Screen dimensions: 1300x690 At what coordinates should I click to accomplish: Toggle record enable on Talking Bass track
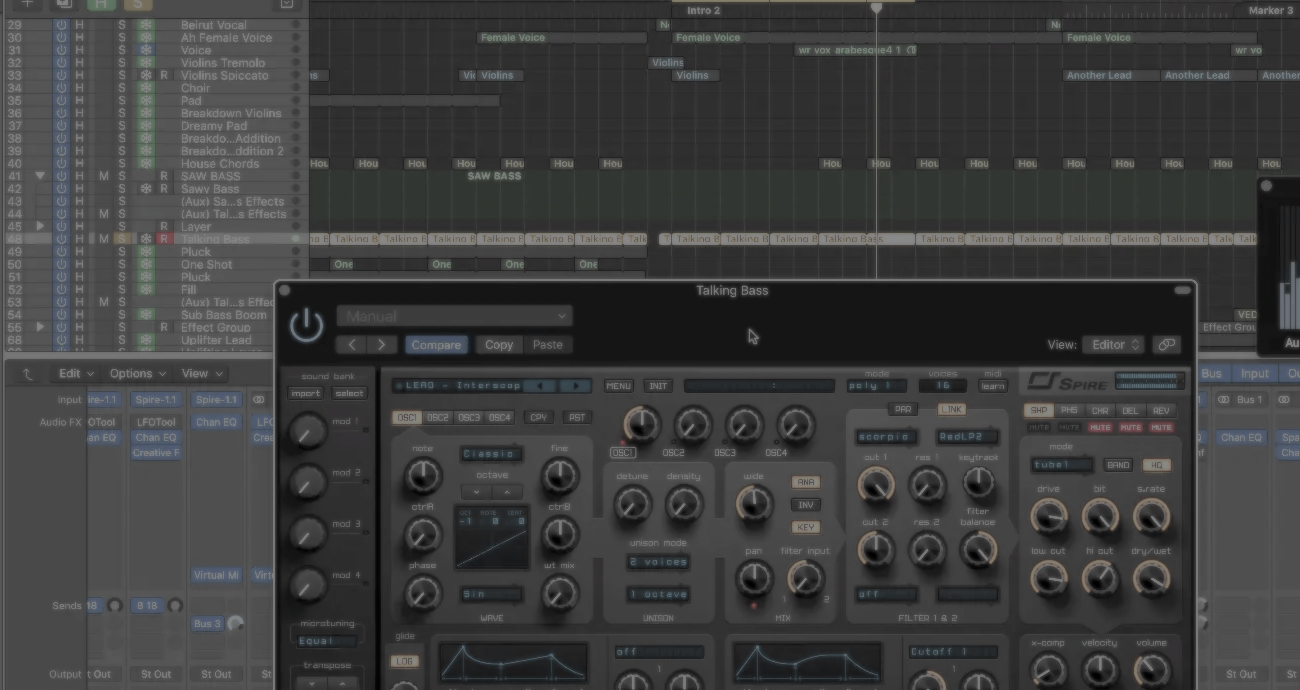(x=164, y=239)
